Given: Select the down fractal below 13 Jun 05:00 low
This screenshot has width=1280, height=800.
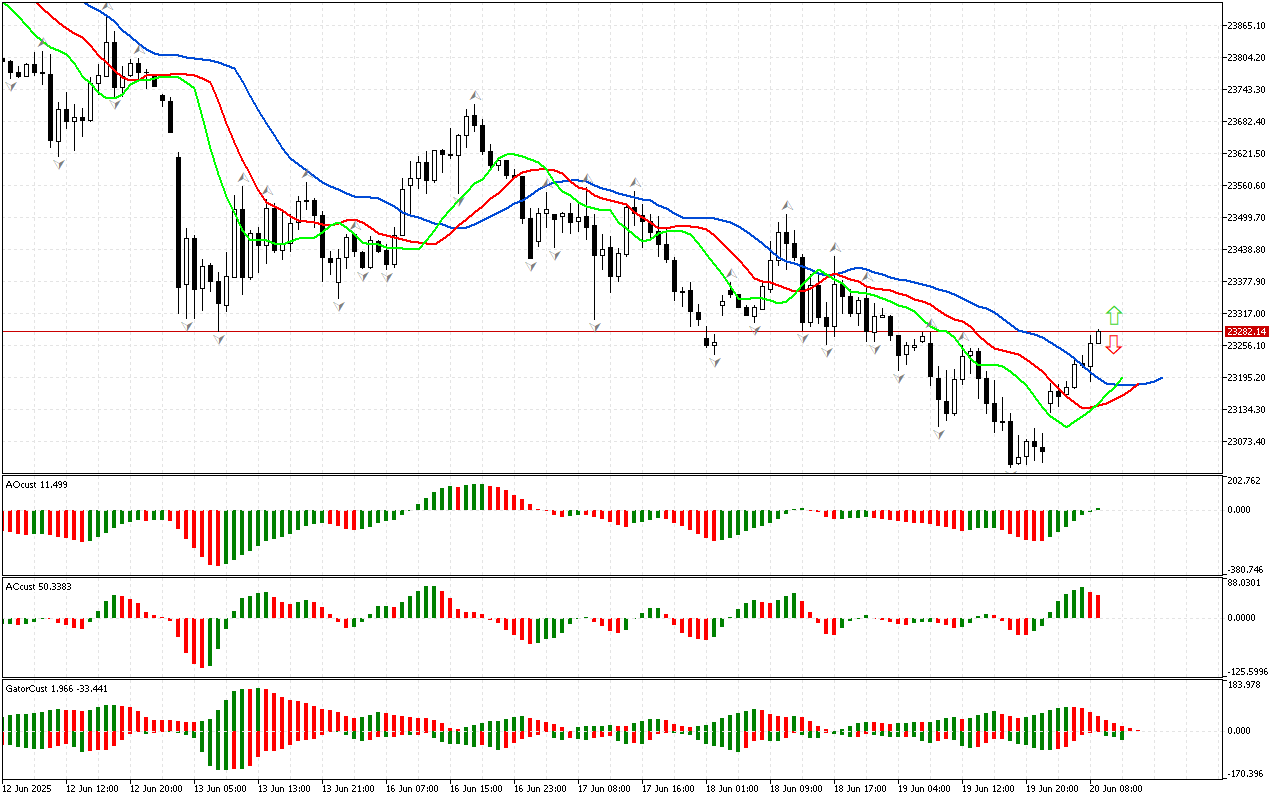Looking at the screenshot, I should 219,340.
